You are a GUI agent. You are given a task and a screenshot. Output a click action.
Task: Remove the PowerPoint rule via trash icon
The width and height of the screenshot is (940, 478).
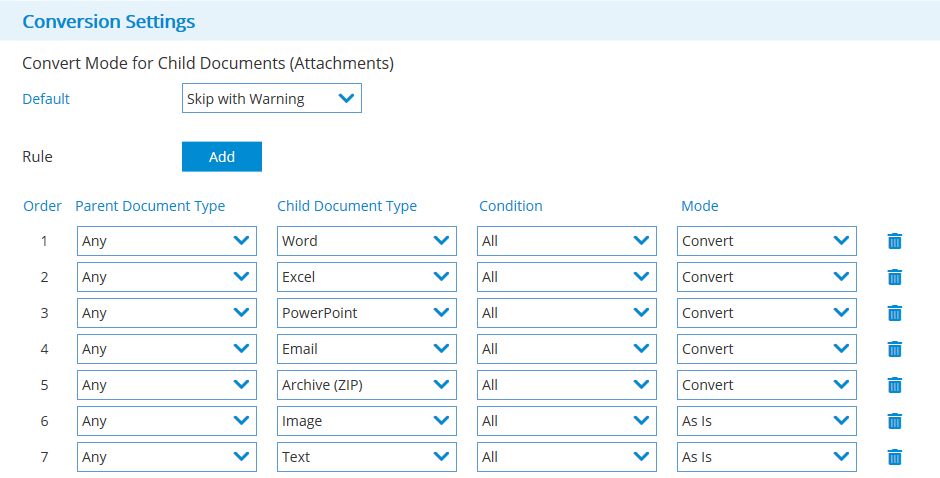click(x=894, y=313)
